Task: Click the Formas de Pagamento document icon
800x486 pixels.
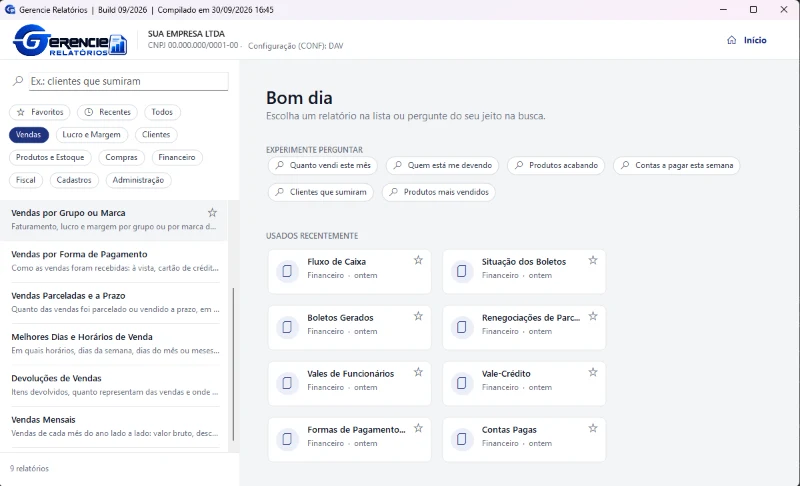Action: click(x=287, y=439)
